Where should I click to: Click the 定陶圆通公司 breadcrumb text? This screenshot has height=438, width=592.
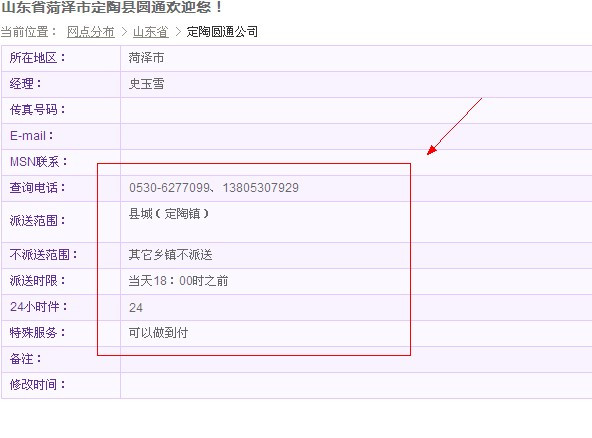(x=222, y=32)
